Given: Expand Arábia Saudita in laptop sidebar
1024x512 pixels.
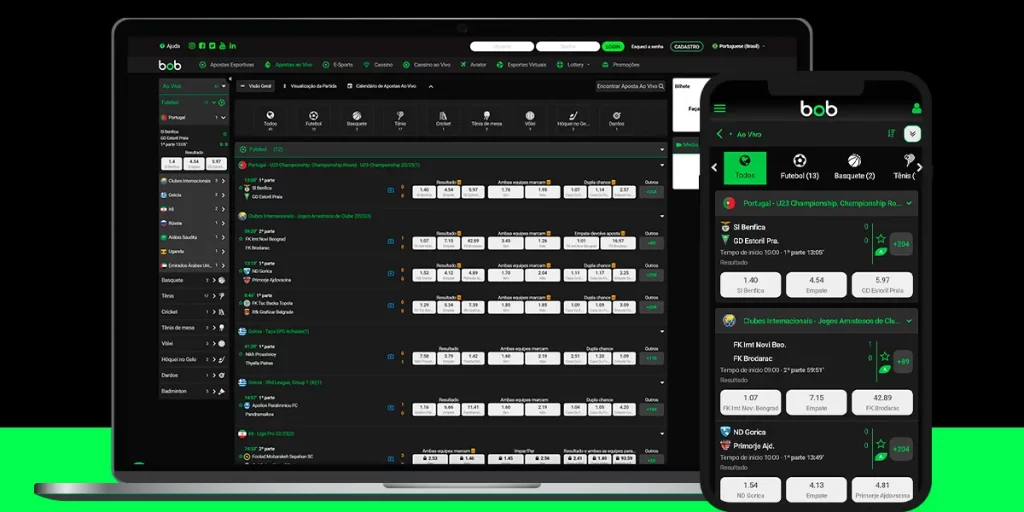Looking at the screenshot, I should pyautogui.click(x=225, y=237).
